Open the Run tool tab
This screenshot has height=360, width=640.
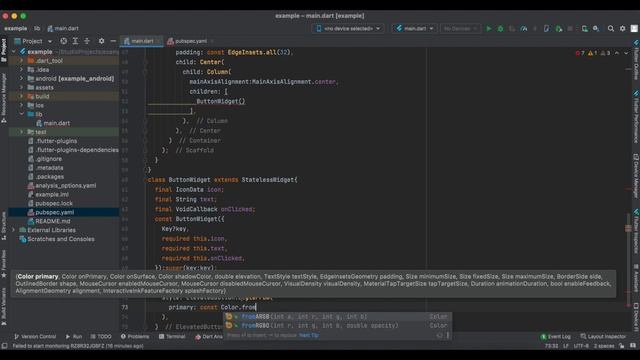point(73,337)
